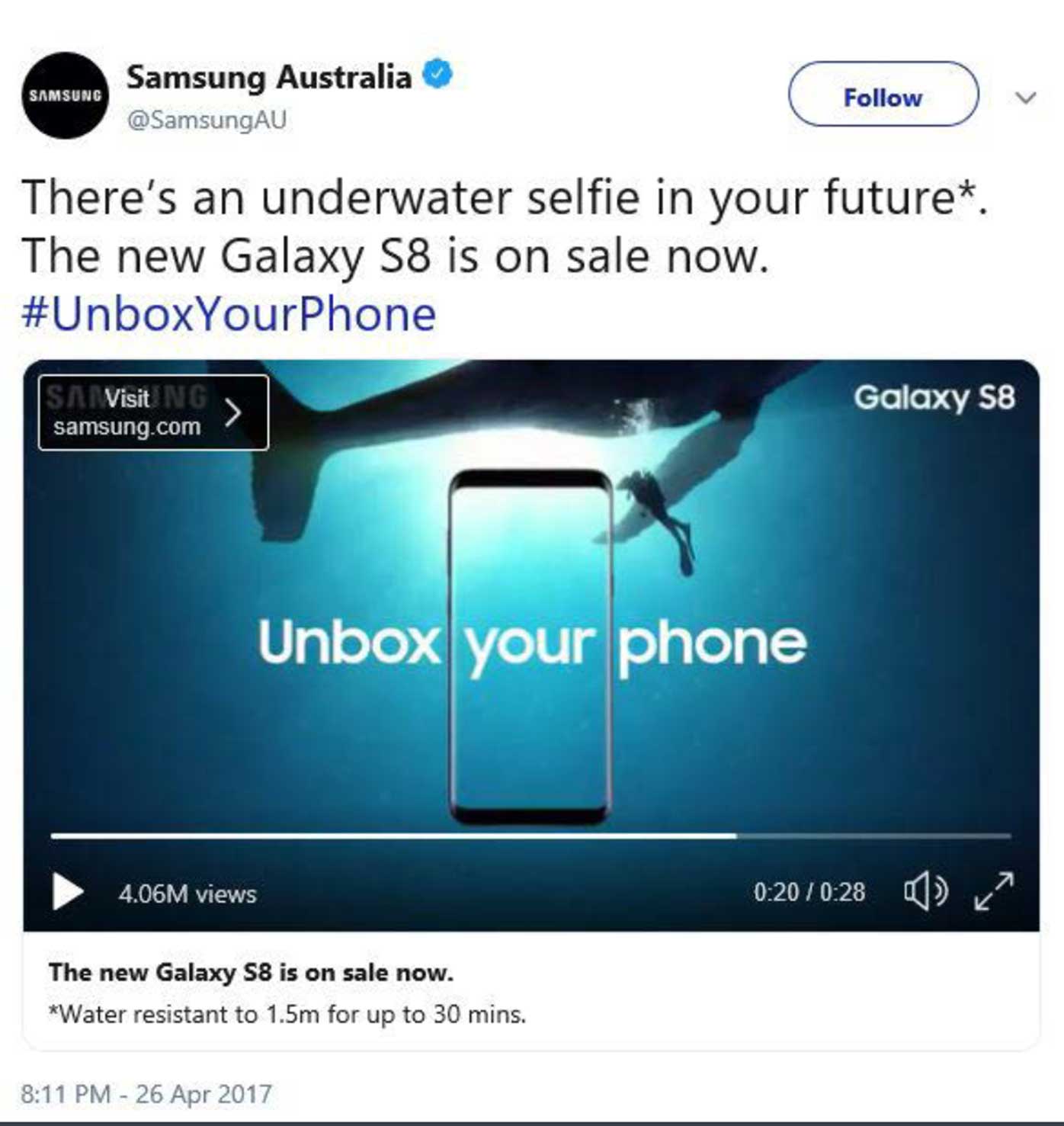Open video in fullscreen mode
1064x1126 pixels.
[x=995, y=891]
